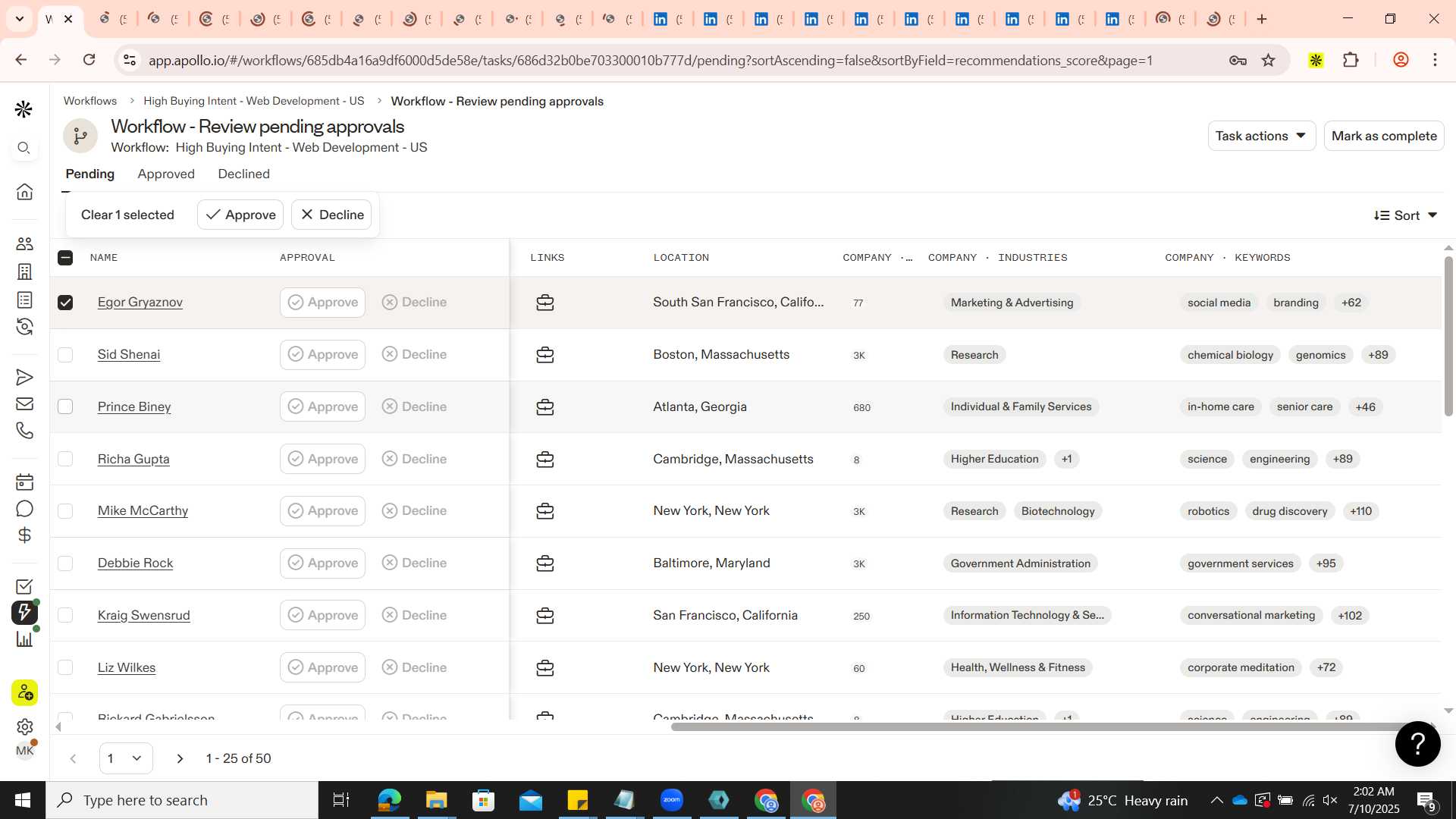
Task: Open Egor Gryaznov contact link
Action: (x=140, y=303)
